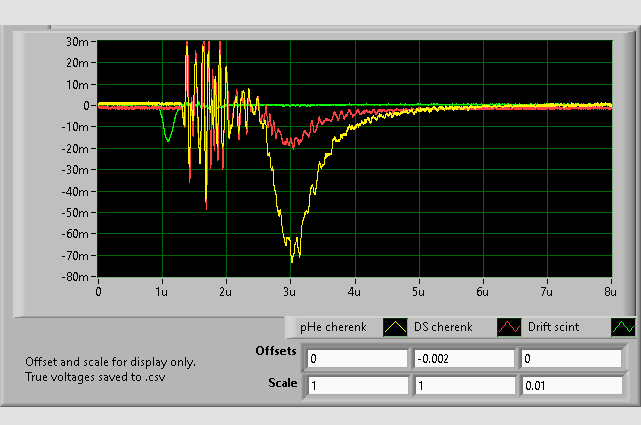This screenshot has height=425, width=641.
Task: Click the green trace dip near 1u
Action: pyautogui.click(x=168, y=140)
